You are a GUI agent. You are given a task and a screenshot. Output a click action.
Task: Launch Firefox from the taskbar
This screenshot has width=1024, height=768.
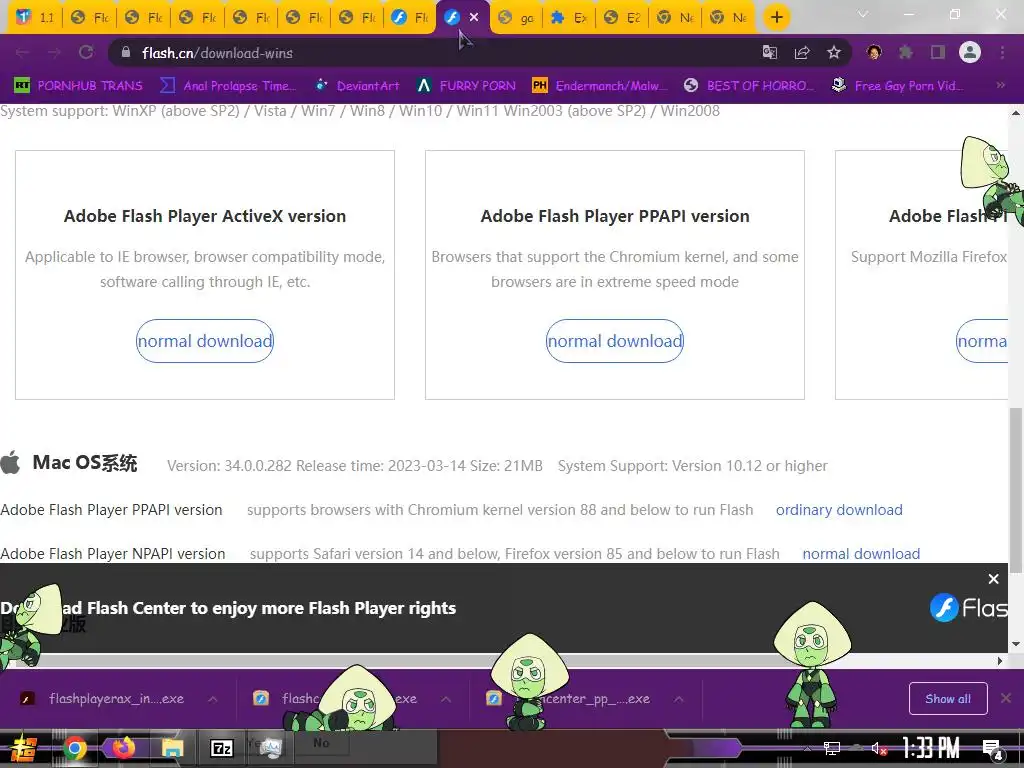pyautogui.click(x=123, y=748)
